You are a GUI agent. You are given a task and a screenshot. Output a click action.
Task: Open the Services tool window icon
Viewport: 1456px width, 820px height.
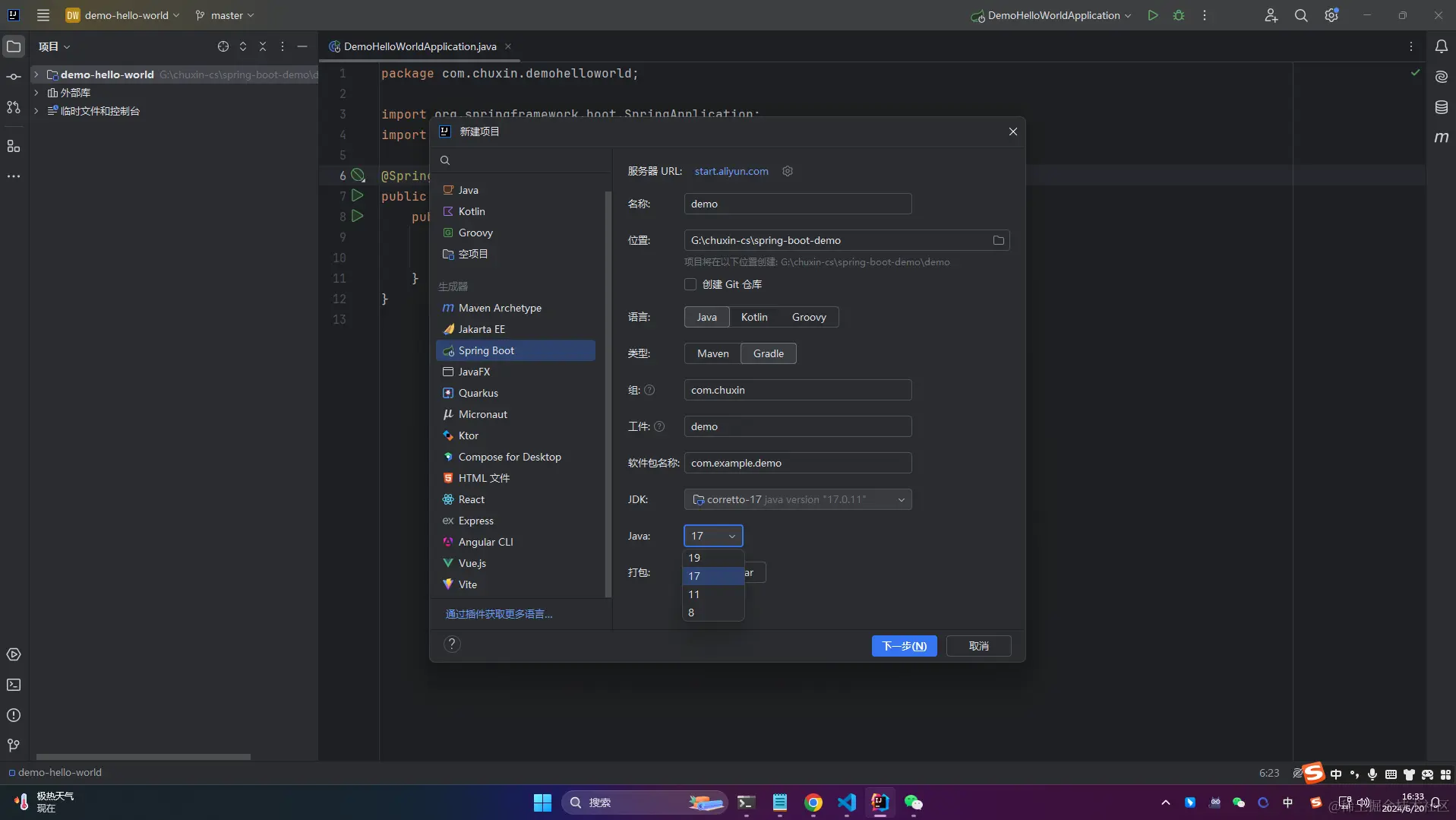coord(14,654)
